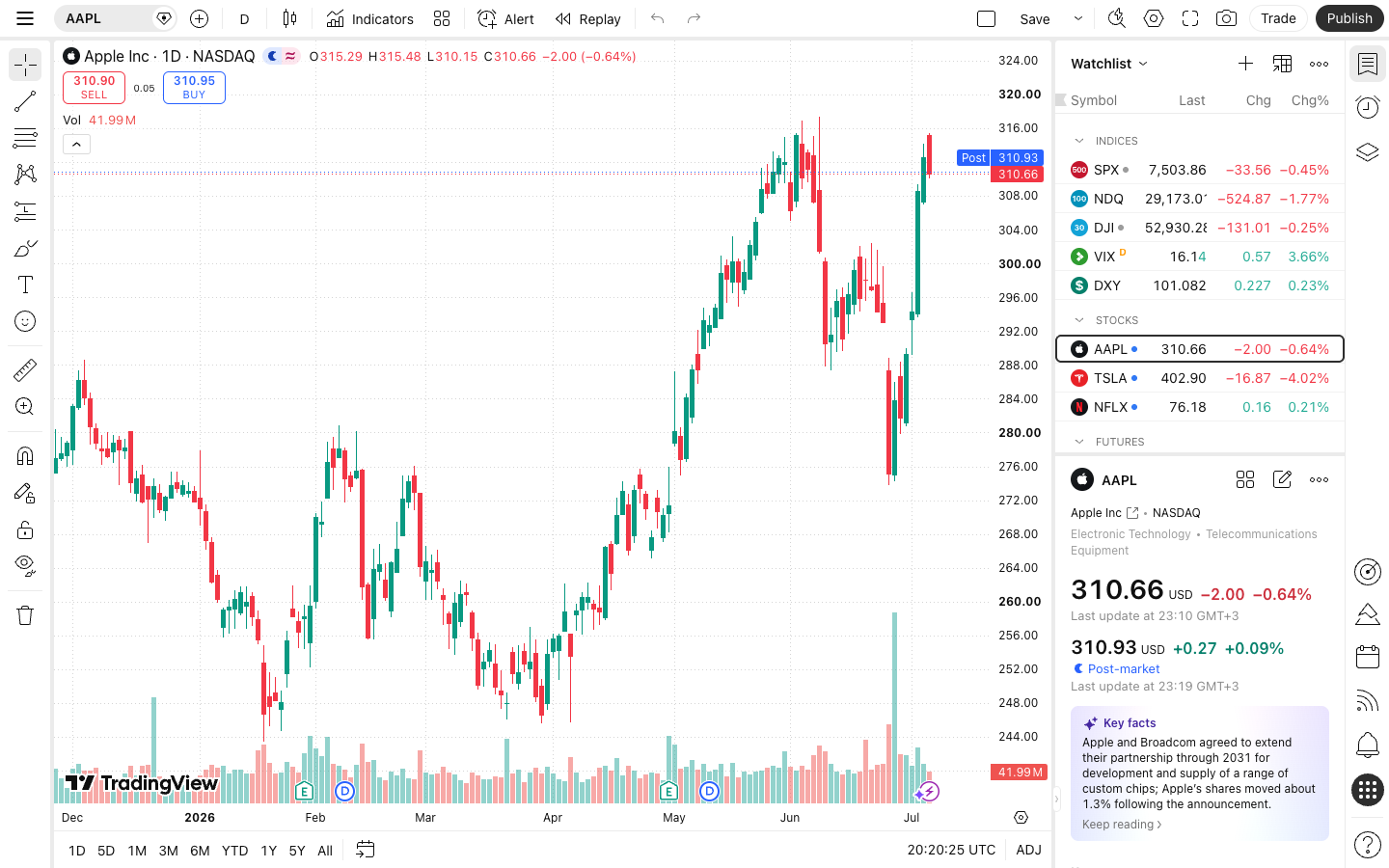Expand the FUTURES section

tap(1079, 442)
